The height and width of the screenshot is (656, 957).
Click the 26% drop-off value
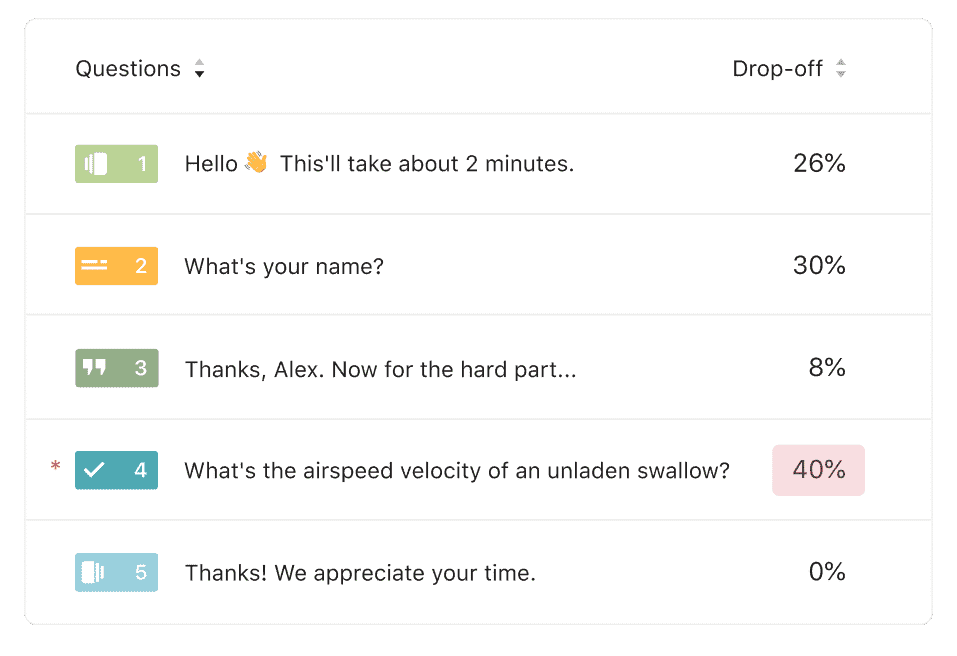pos(819,163)
